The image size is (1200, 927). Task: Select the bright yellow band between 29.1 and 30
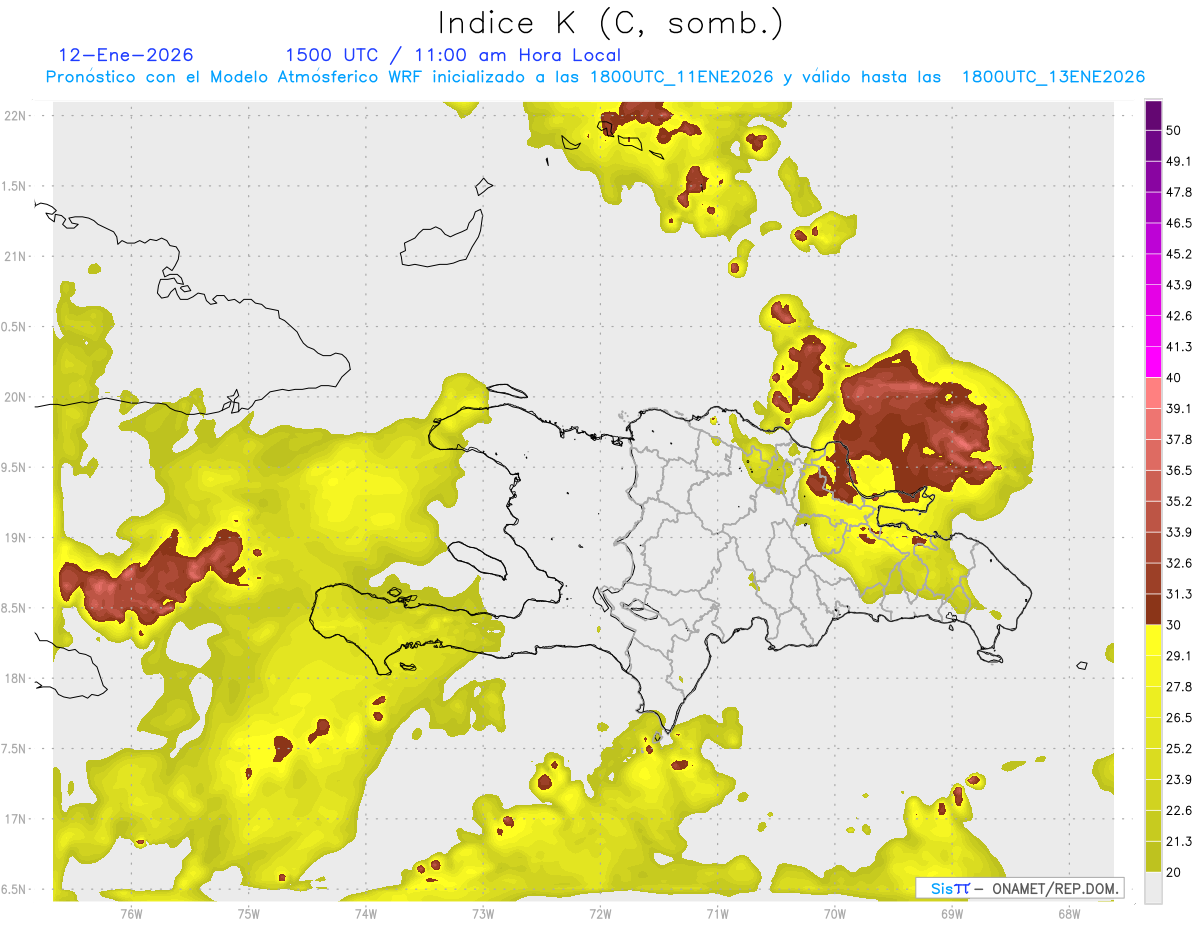point(1153,640)
